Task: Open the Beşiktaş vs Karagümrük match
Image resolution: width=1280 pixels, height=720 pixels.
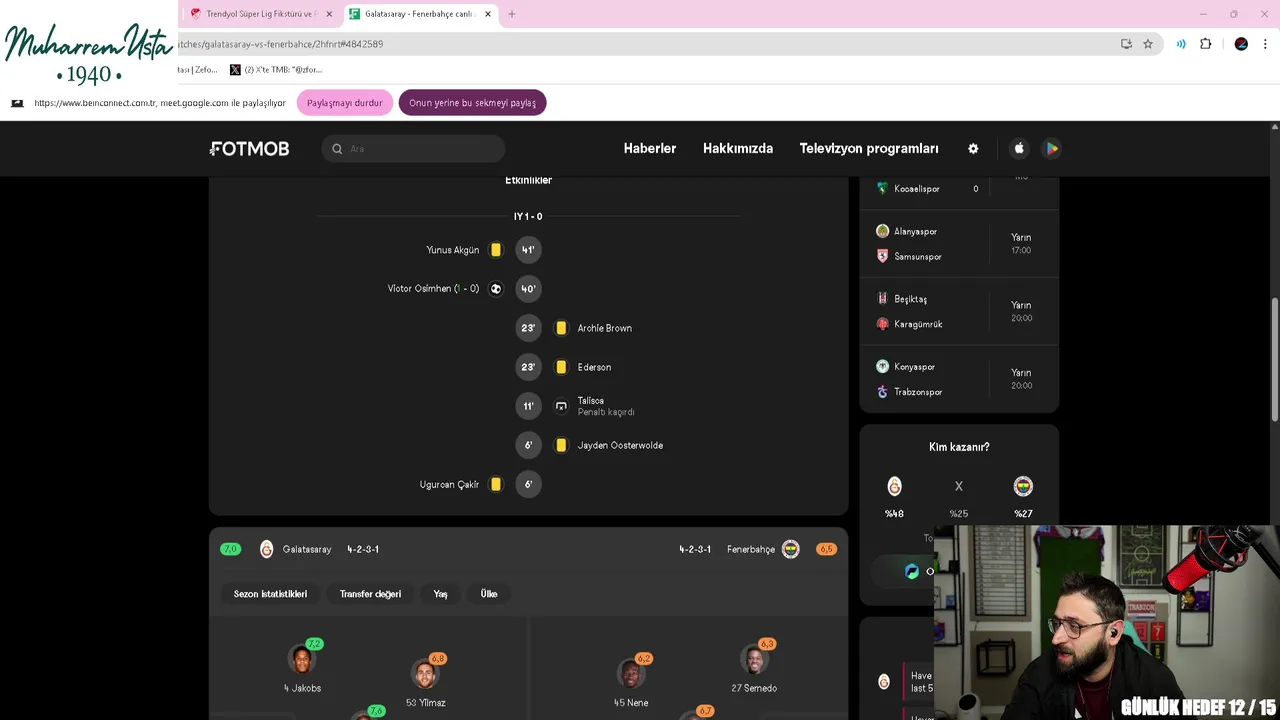Action: (x=959, y=311)
